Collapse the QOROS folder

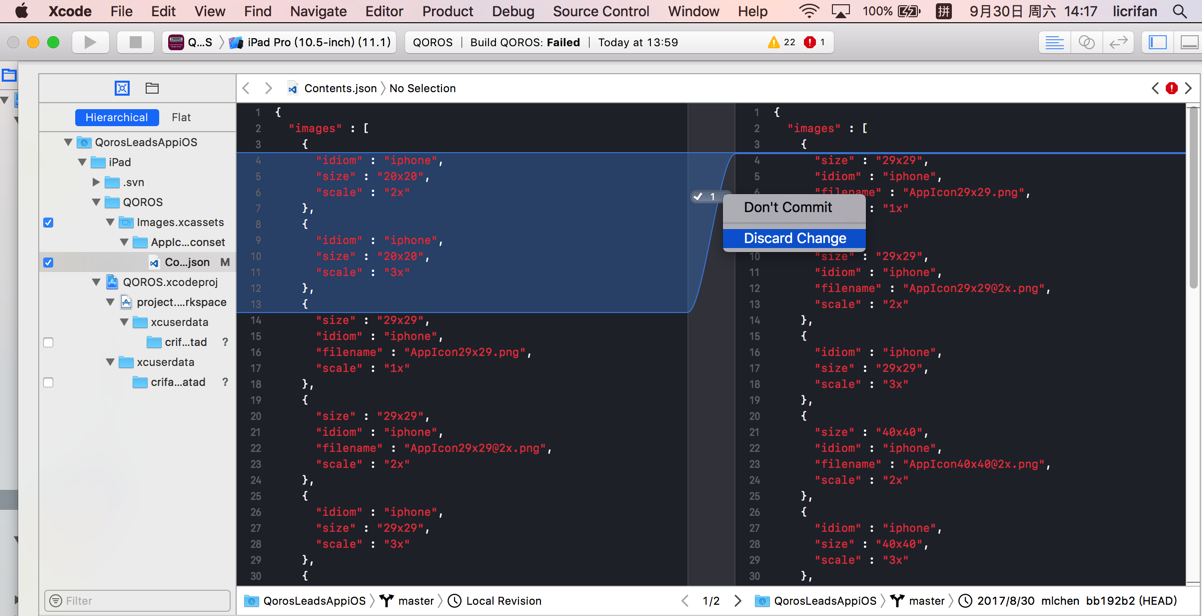[x=96, y=202]
